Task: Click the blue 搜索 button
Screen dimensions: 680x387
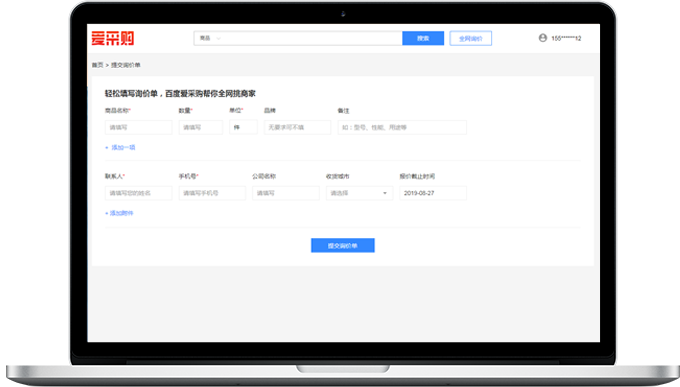Action: (x=423, y=38)
